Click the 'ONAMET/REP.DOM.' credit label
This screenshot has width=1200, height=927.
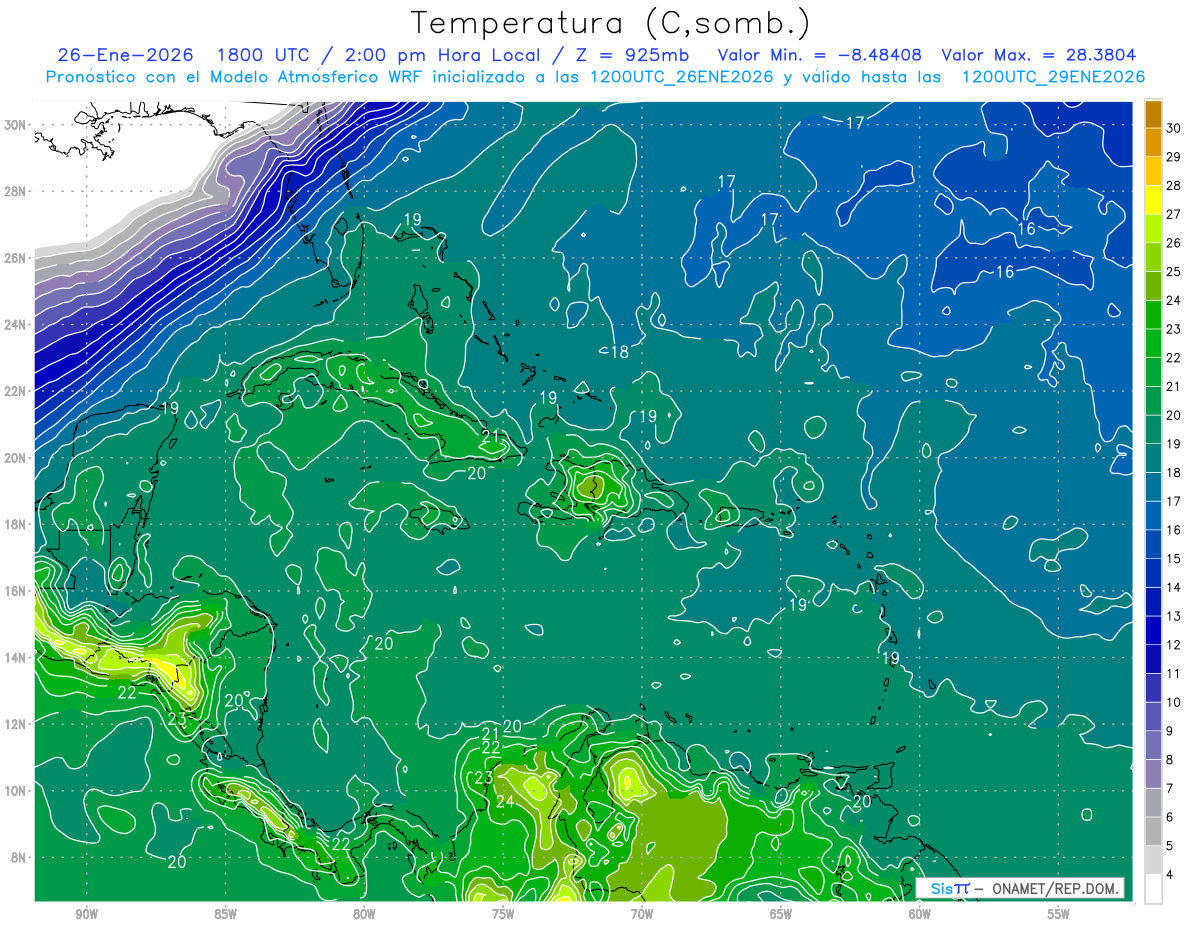point(1056,888)
